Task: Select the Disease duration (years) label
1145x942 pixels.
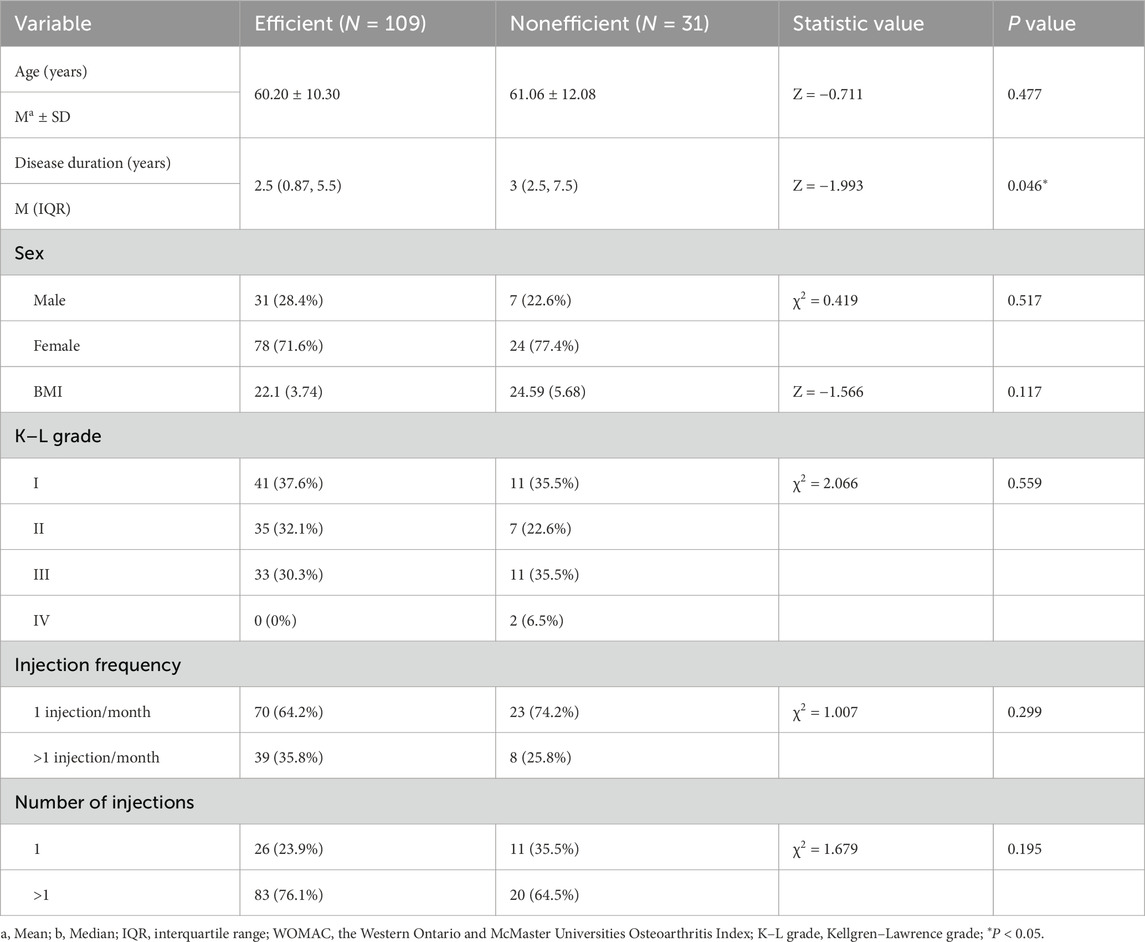Action: [x=93, y=162]
